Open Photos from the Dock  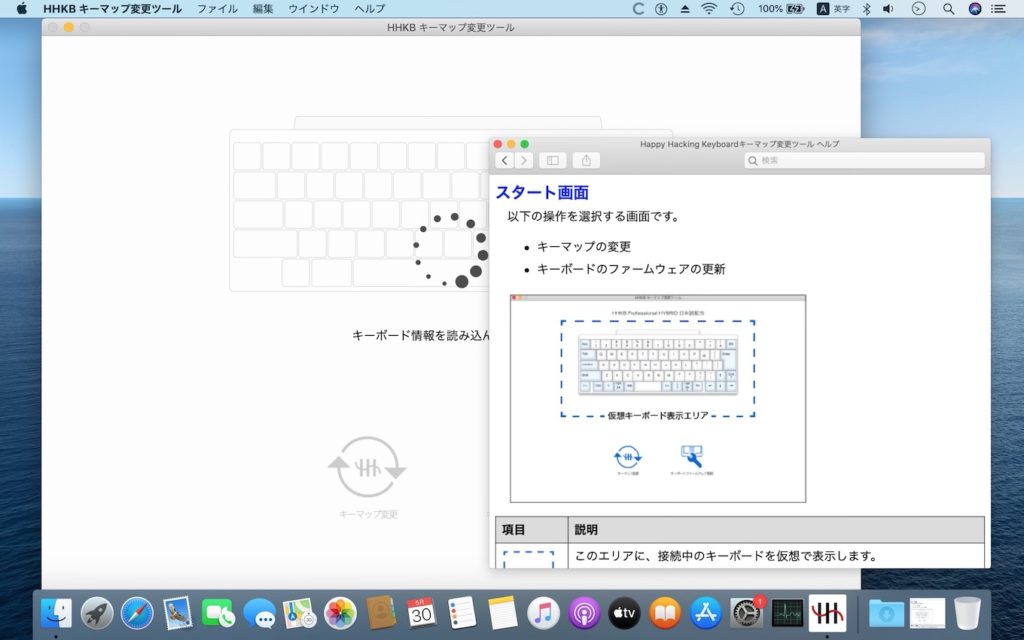point(340,613)
